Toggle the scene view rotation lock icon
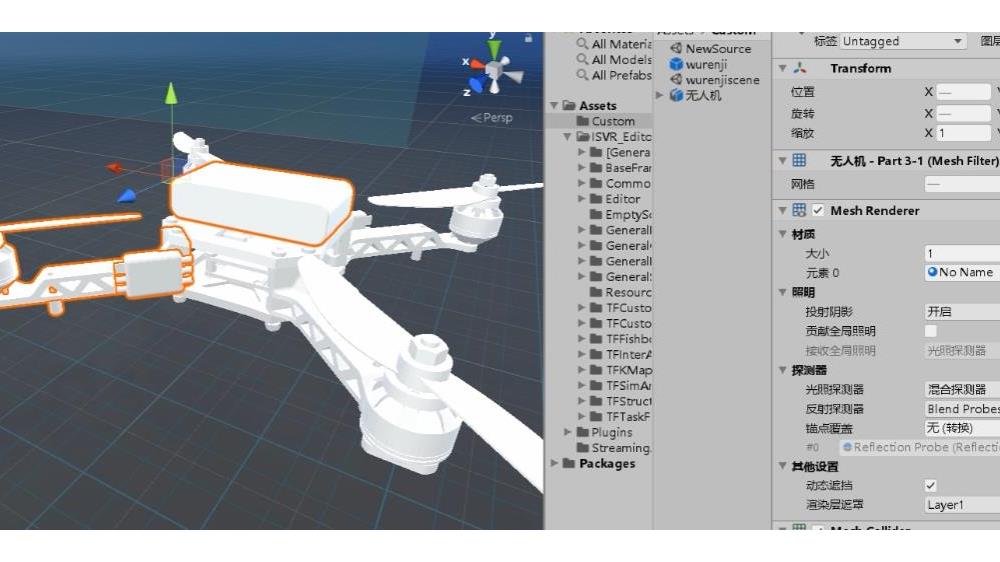 tap(528, 38)
